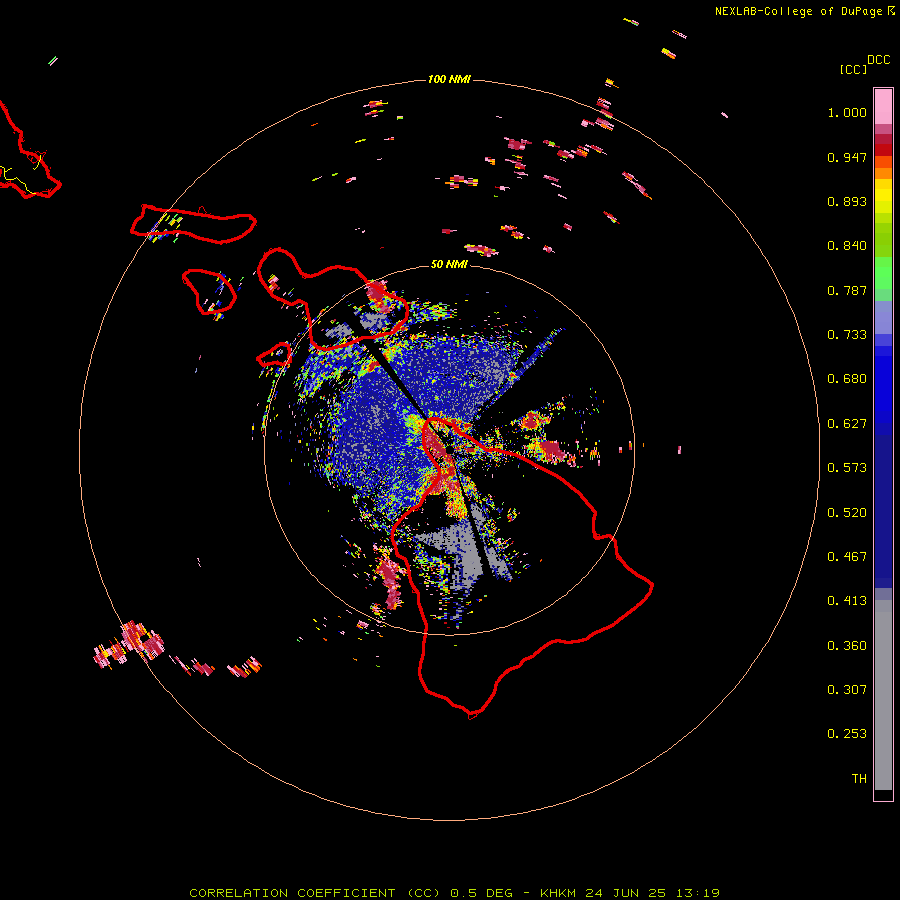Click the 50 NMI range ring label

point(449,264)
